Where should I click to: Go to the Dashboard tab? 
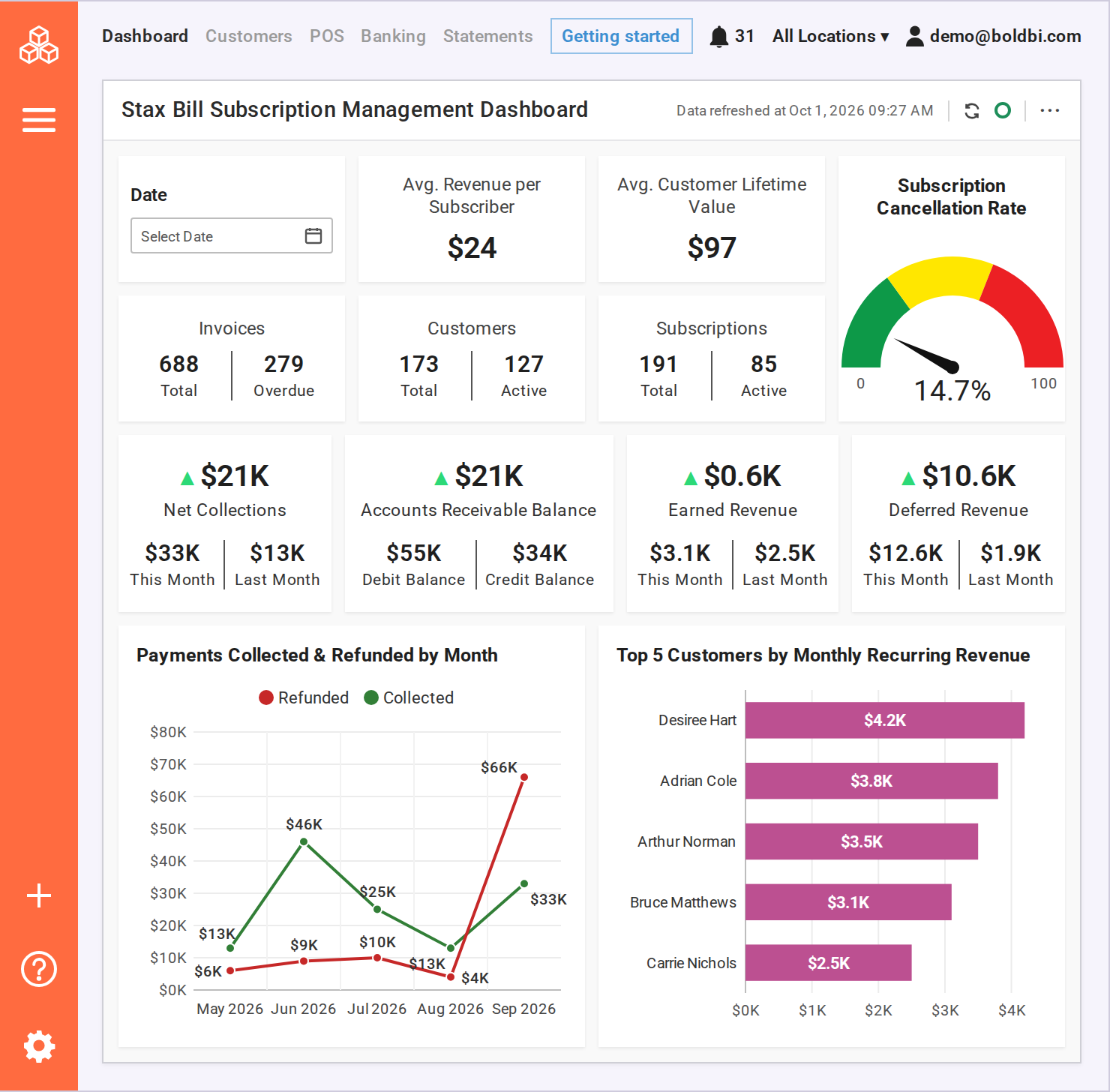coord(145,36)
